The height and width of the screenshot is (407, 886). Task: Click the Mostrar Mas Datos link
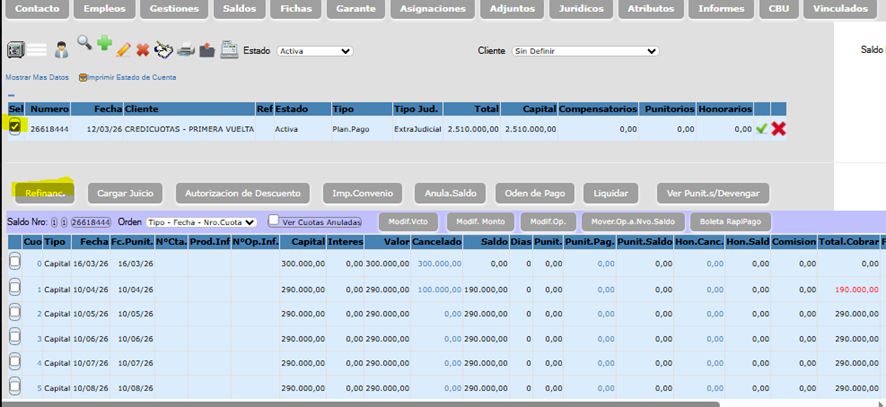tap(37, 77)
